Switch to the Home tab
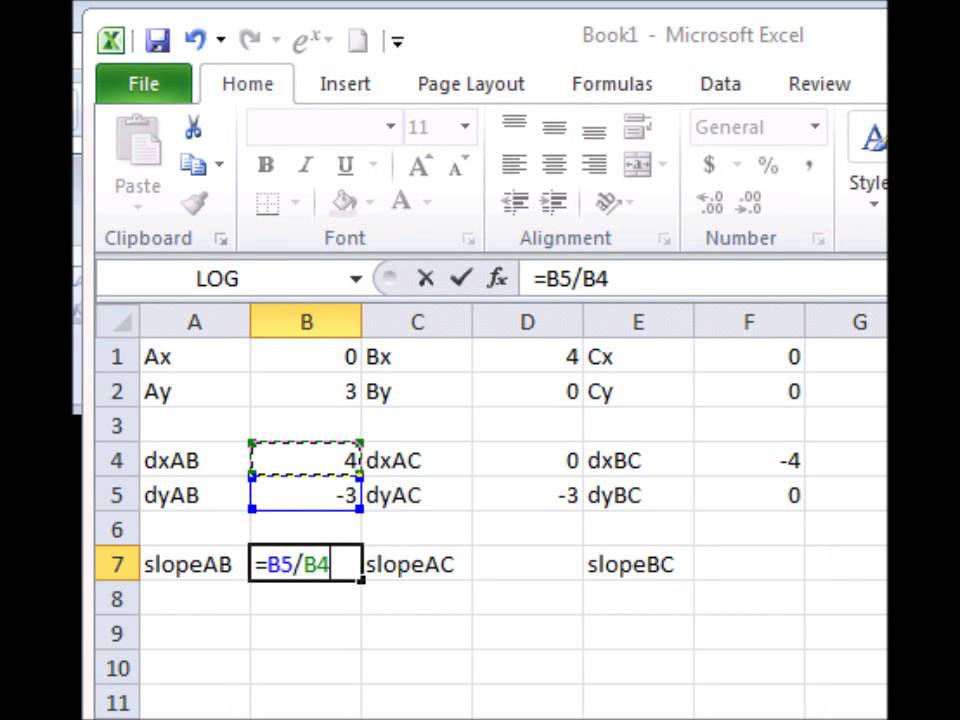 247,84
